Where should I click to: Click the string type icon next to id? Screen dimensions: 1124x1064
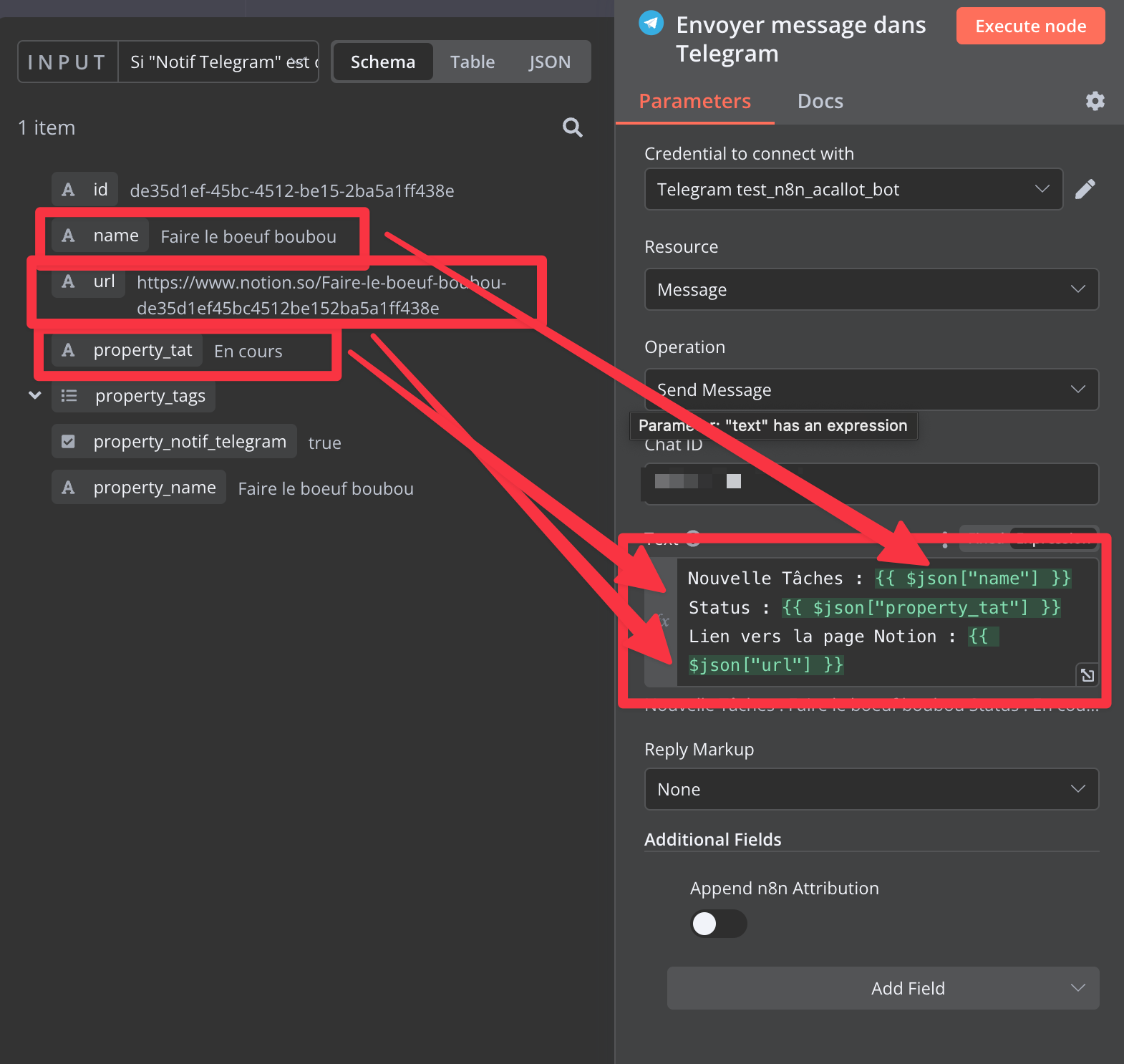69,190
